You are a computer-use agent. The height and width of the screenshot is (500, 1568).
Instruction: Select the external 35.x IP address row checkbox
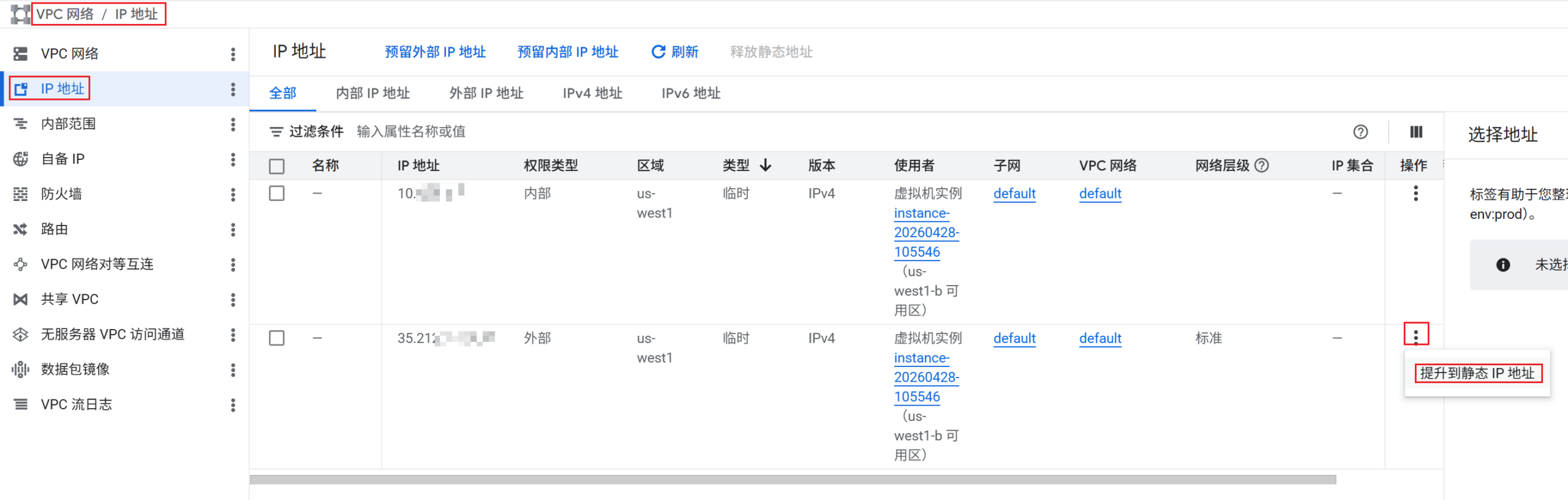(x=277, y=338)
